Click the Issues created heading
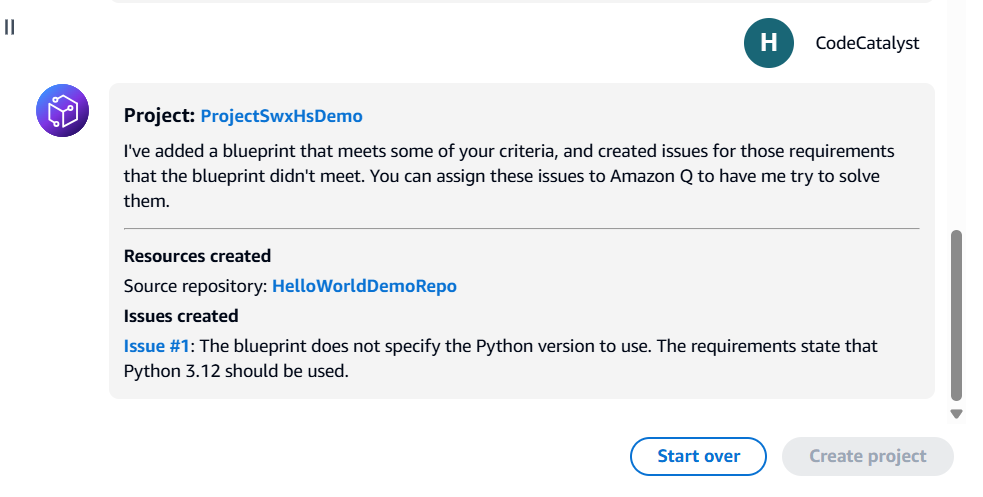The image size is (983, 497). pyautogui.click(x=181, y=316)
